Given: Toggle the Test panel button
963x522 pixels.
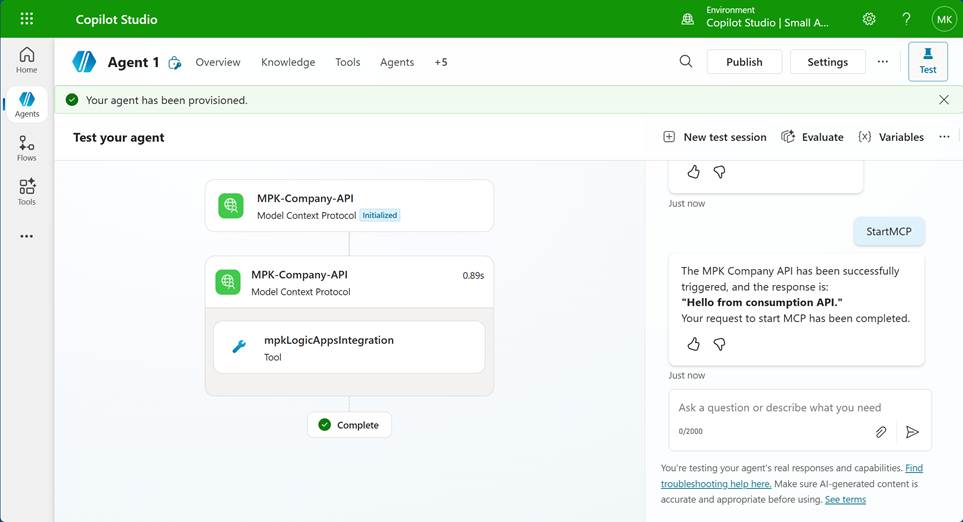Looking at the screenshot, I should point(927,61).
